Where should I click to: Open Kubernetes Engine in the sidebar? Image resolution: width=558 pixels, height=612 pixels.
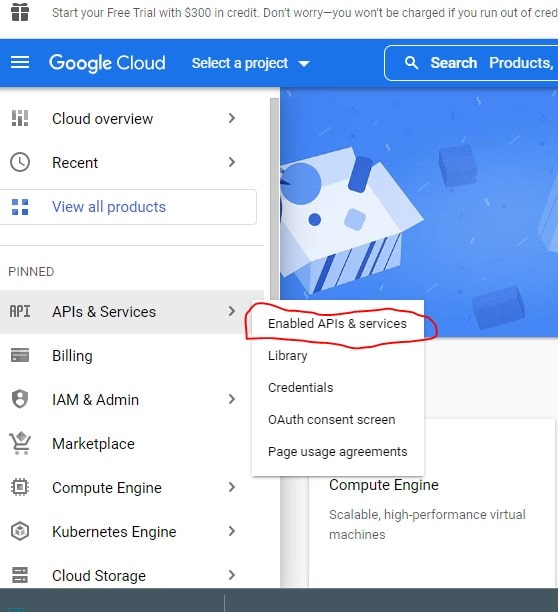coord(132,532)
